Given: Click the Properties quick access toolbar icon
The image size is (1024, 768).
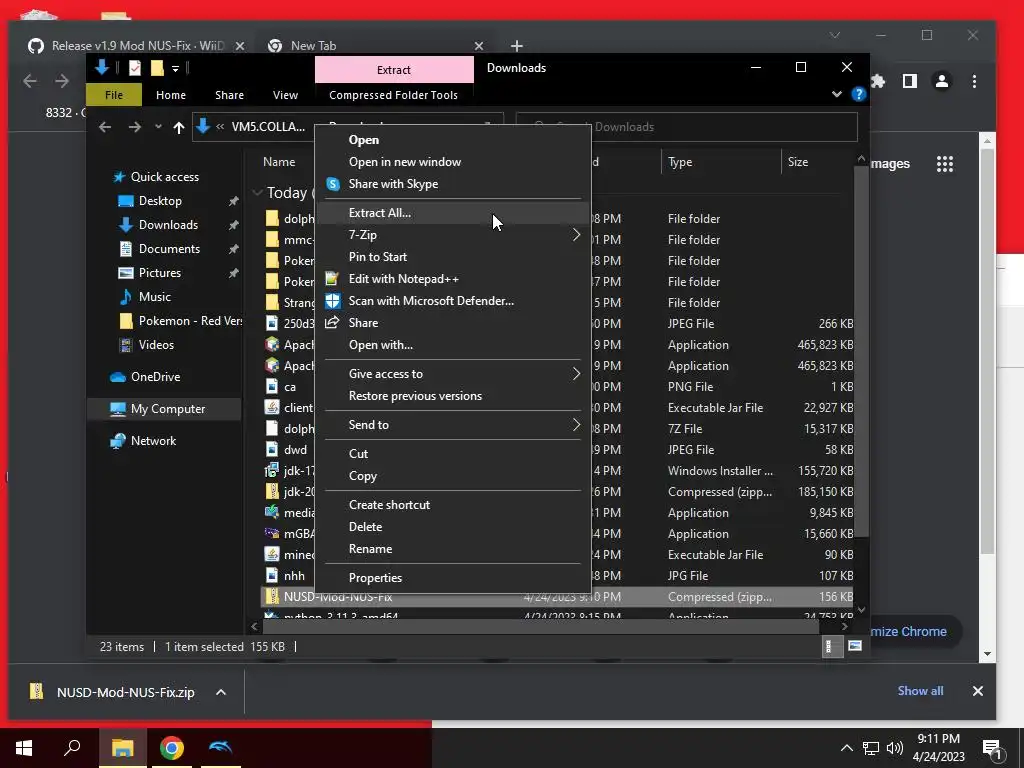Looking at the screenshot, I should click(x=135, y=68).
